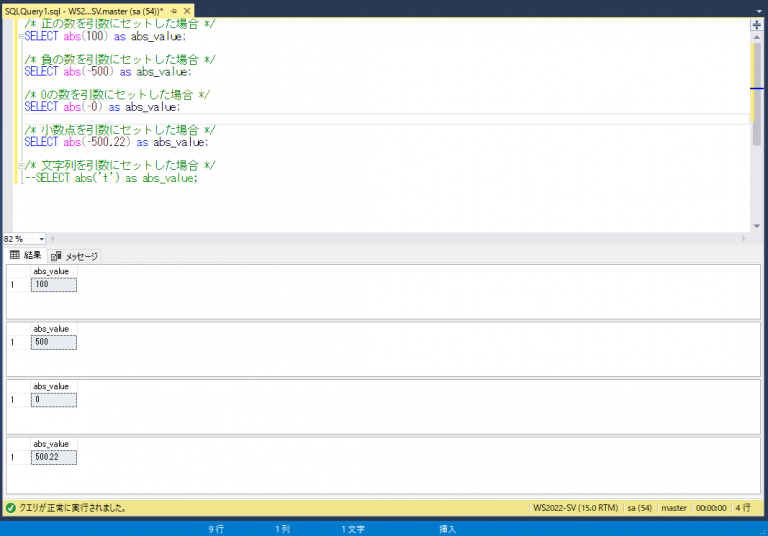Click the horizontal scrollbar right arrow

click(744, 239)
